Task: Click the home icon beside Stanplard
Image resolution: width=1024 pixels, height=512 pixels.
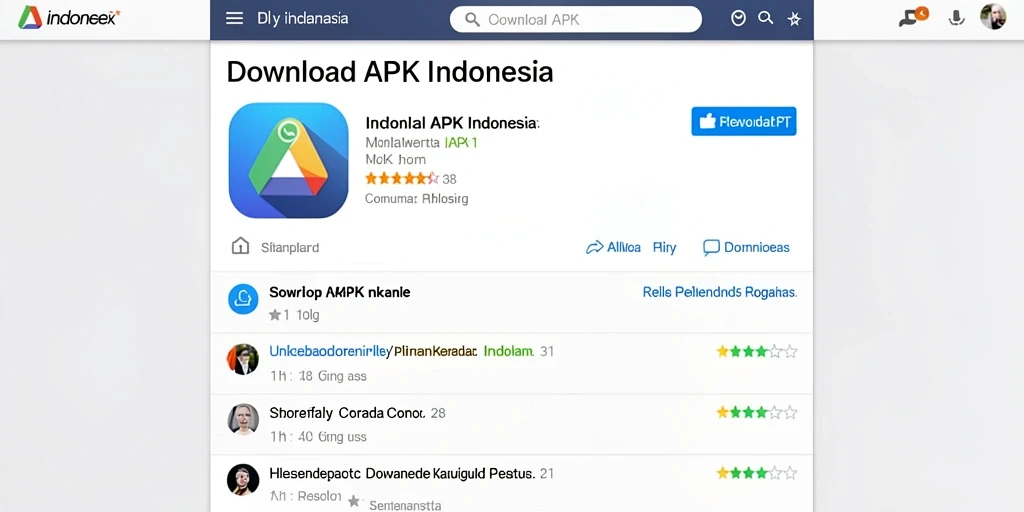Action: click(x=240, y=246)
